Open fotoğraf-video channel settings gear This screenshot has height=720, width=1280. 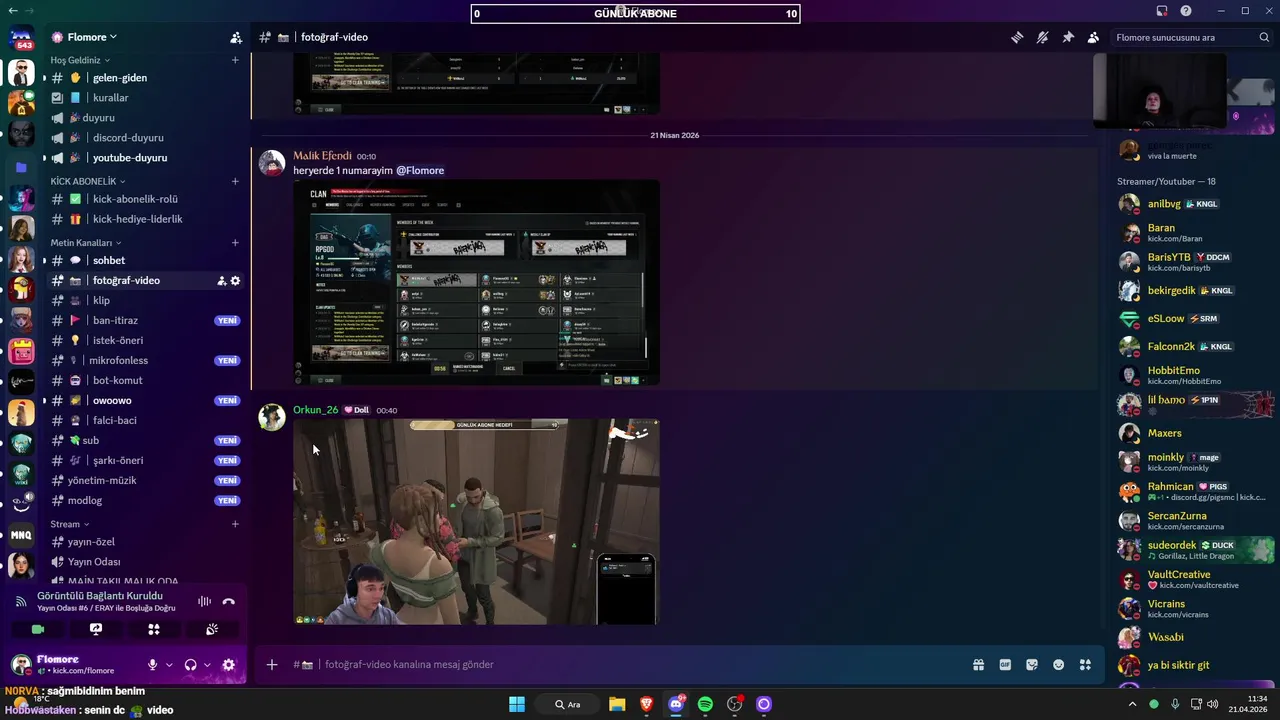(x=235, y=281)
